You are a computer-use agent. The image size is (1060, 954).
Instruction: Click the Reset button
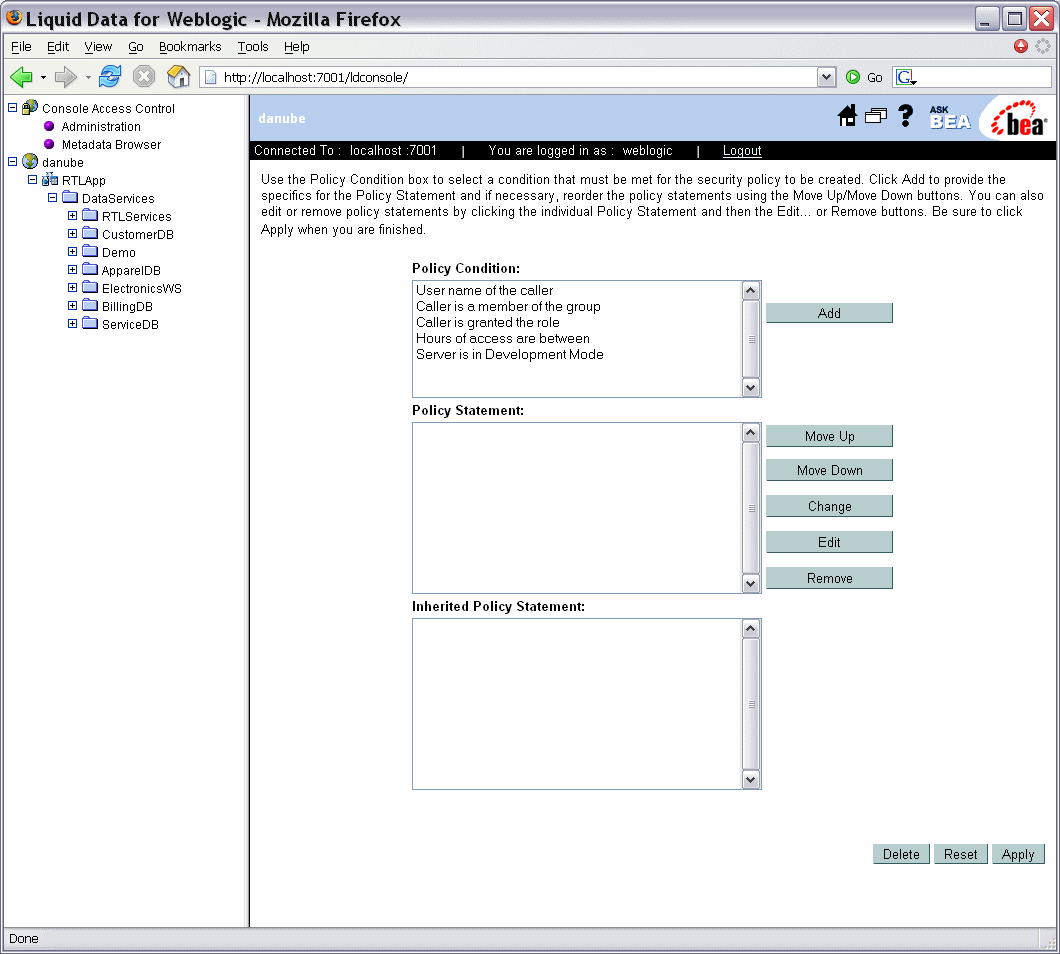[x=961, y=854]
